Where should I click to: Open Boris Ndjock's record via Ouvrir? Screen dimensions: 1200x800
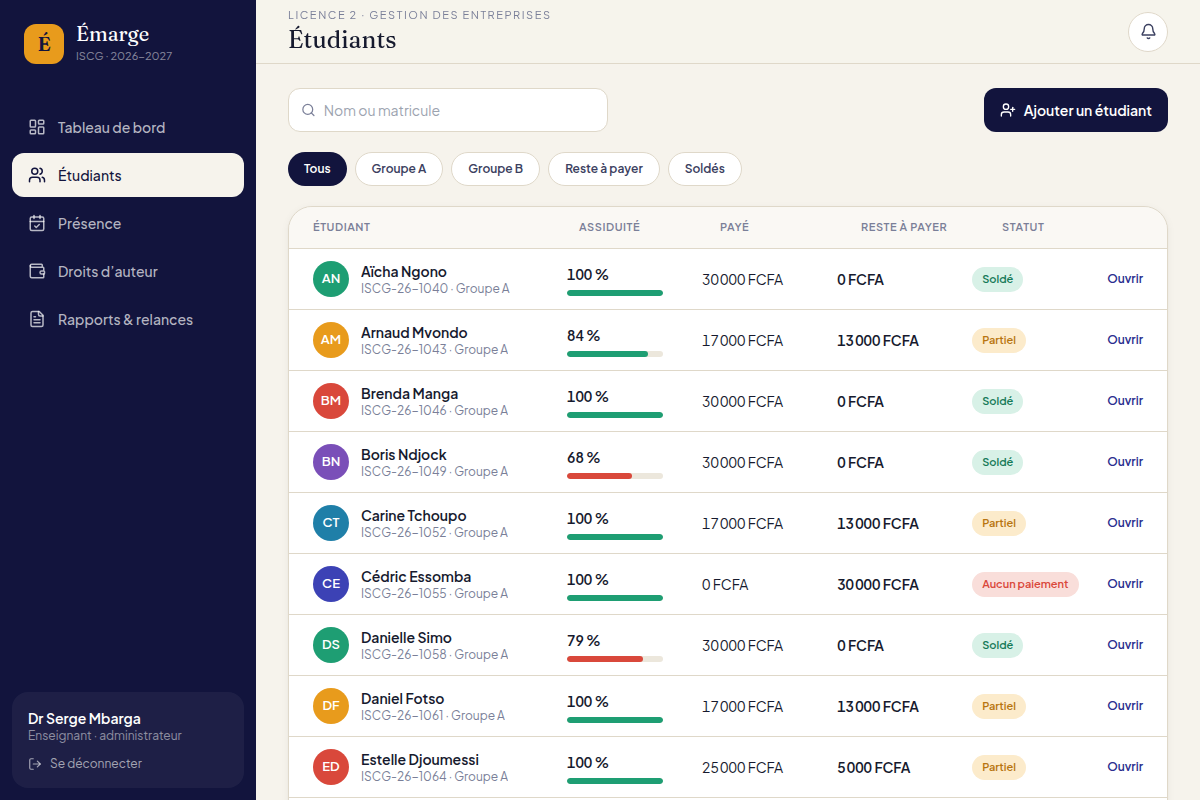coord(1125,462)
